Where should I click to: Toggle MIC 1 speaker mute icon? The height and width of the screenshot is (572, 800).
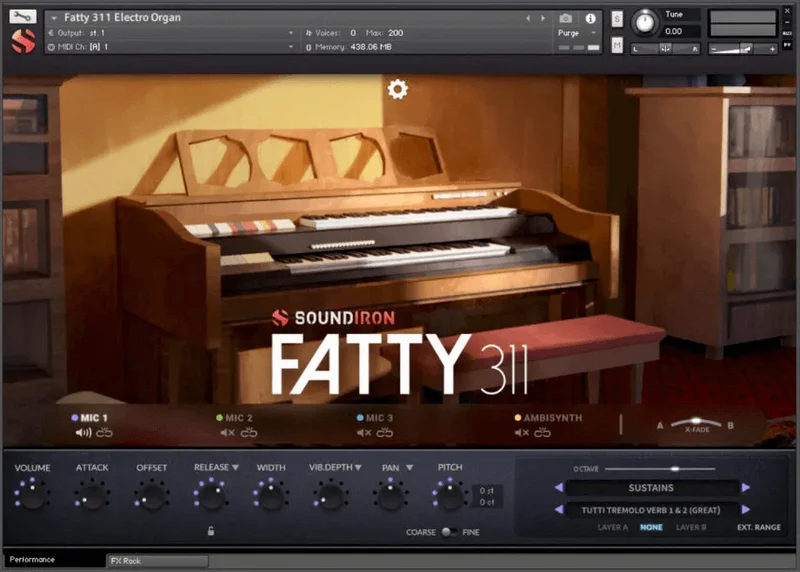coord(83,433)
